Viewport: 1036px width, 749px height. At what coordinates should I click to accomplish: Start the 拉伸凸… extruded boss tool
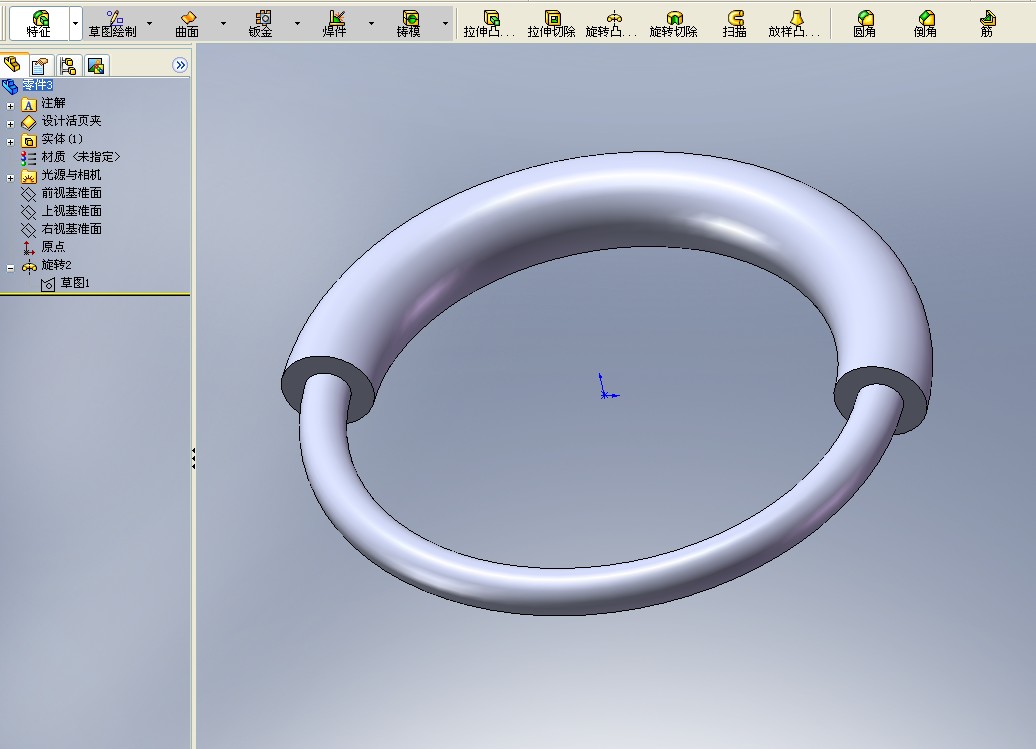490,24
